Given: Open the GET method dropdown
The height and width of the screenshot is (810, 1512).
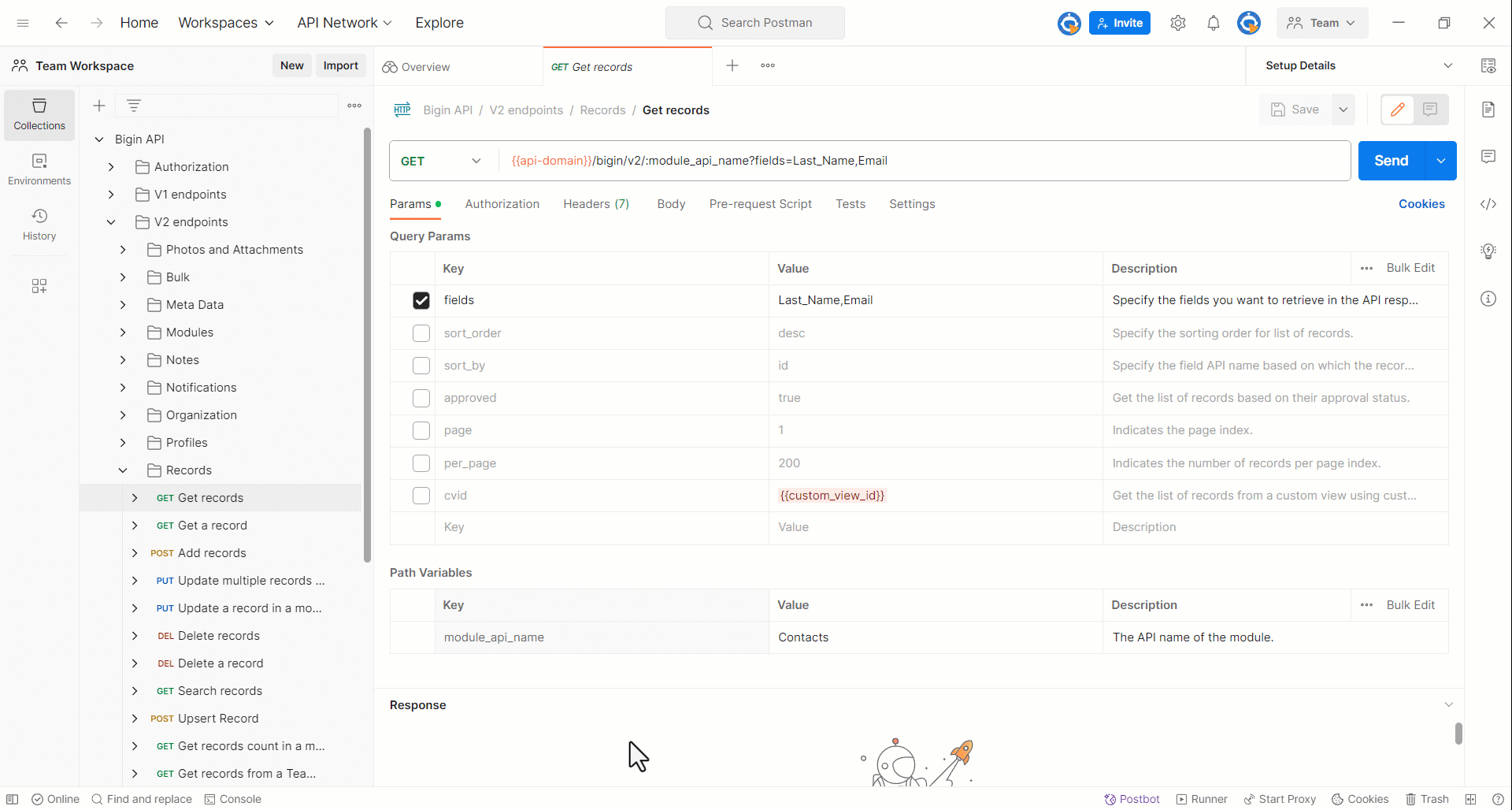Looking at the screenshot, I should 476,161.
